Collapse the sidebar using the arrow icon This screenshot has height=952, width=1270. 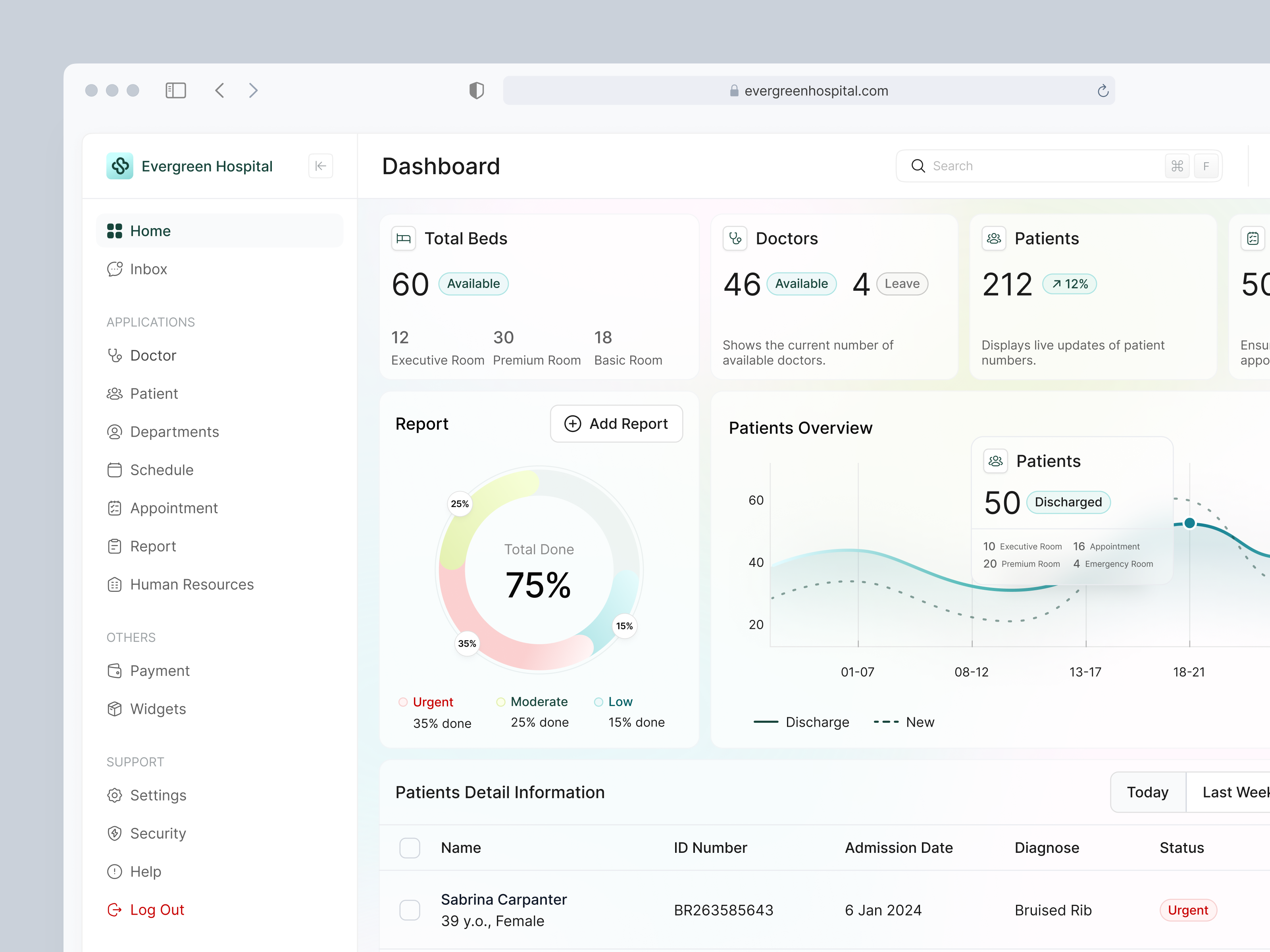tap(320, 167)
